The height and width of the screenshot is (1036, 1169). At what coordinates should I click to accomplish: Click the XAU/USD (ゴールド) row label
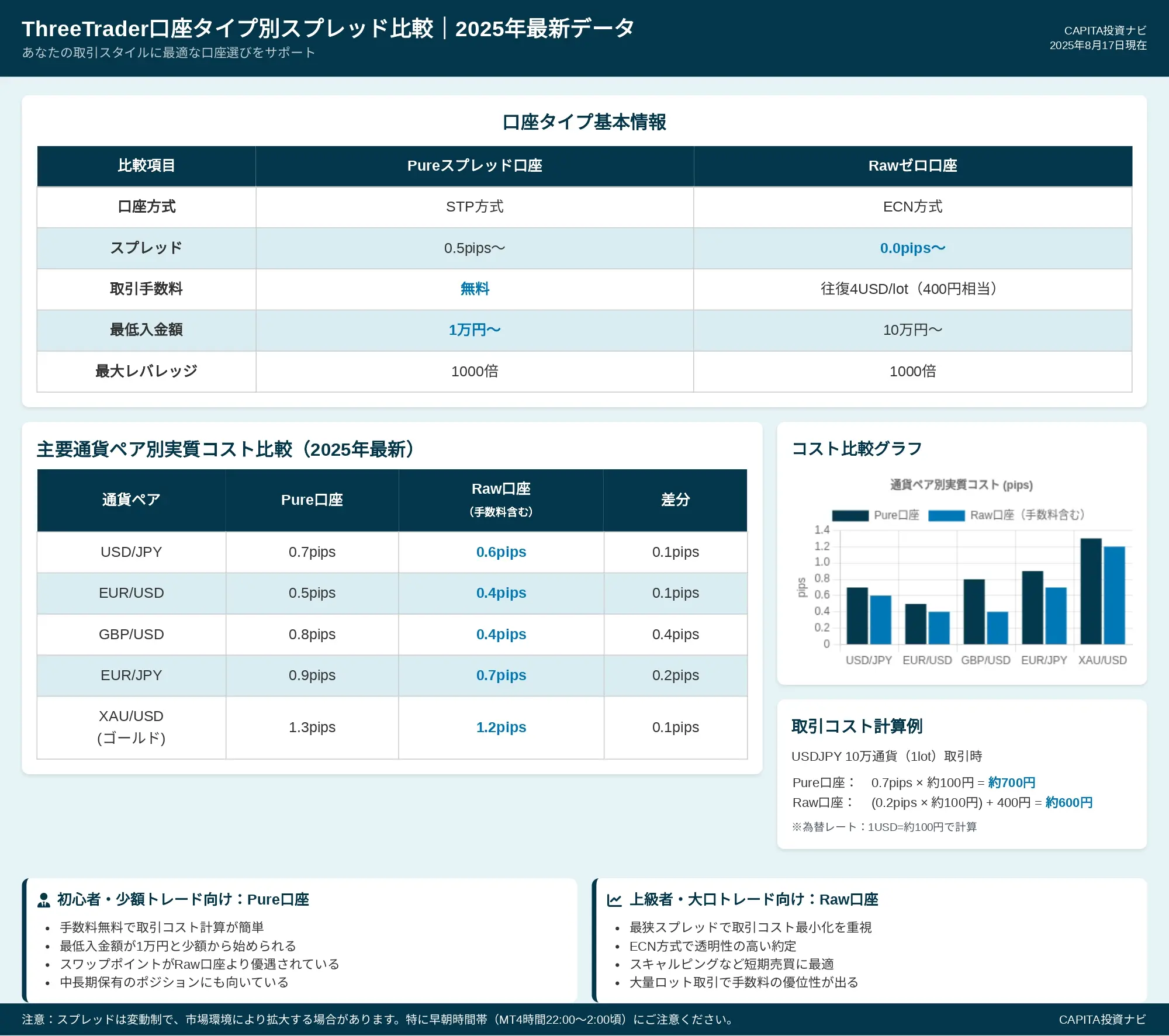point(131,727)
